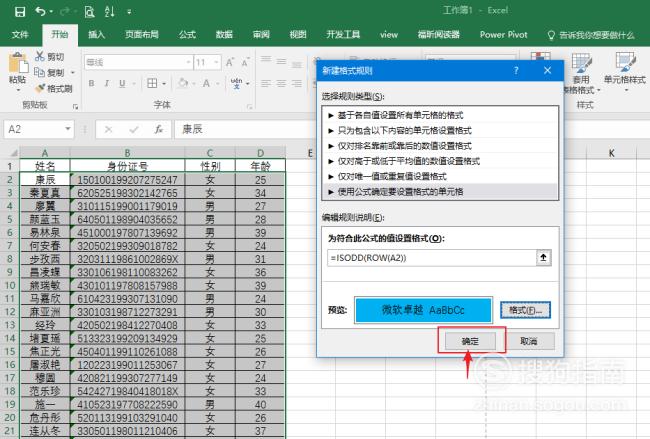Open the Copy dropdown arrow

(x=73, y=73)
